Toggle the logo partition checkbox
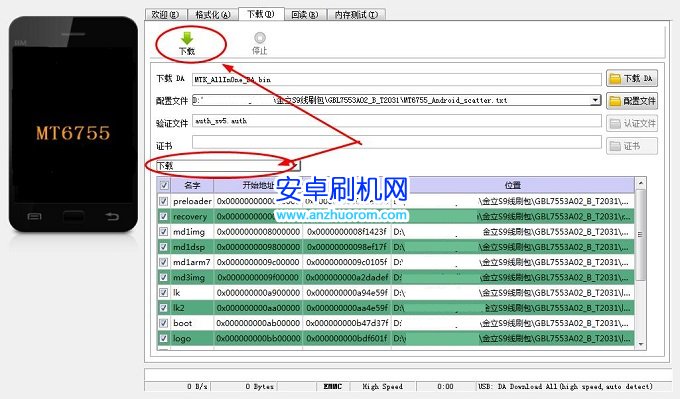Image resolution: width=680 pixels, height=399 pixels. coord(163,338)
